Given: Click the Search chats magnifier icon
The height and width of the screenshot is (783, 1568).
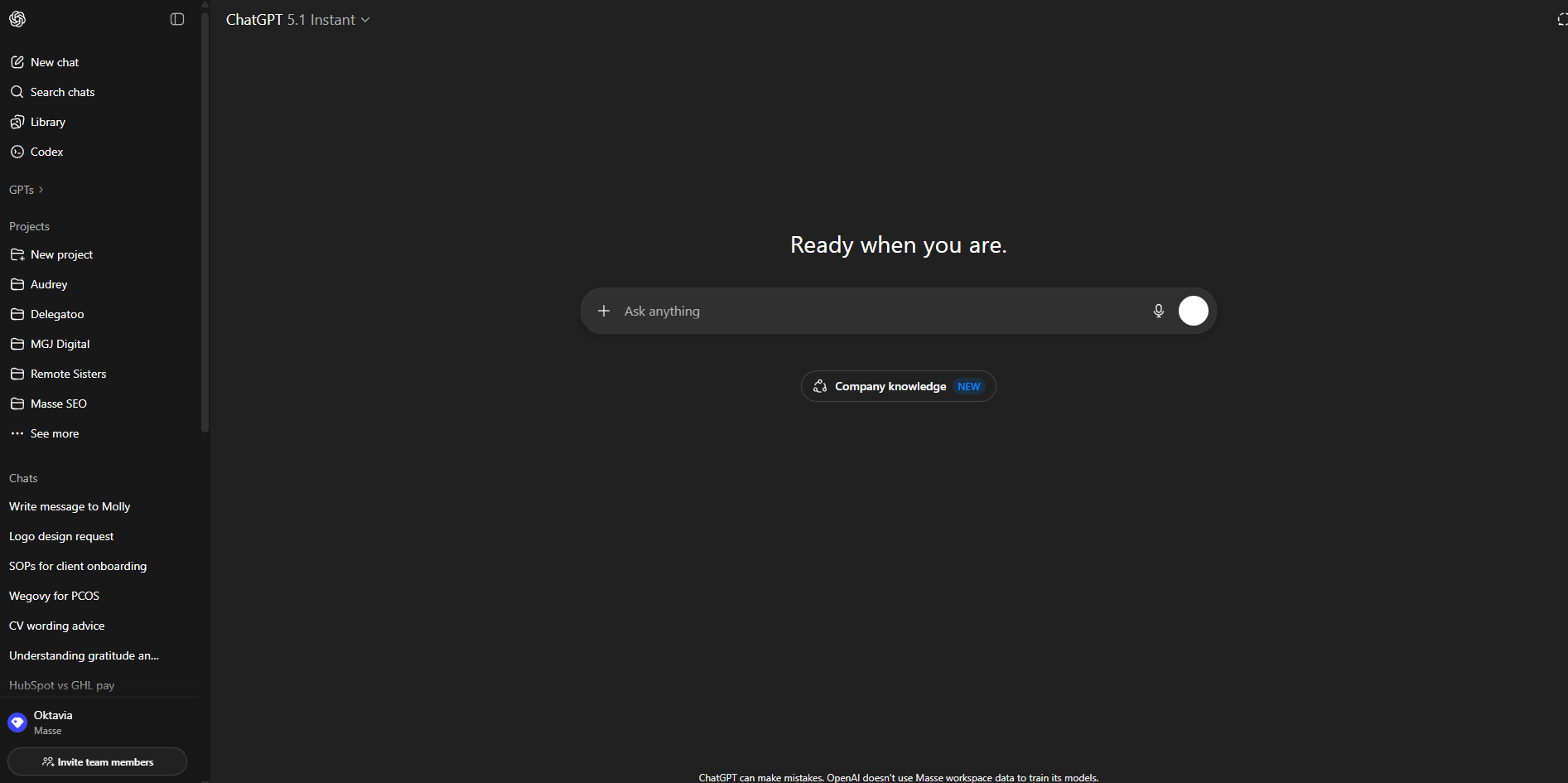Looking at the screenshot, I should (17, 92).
